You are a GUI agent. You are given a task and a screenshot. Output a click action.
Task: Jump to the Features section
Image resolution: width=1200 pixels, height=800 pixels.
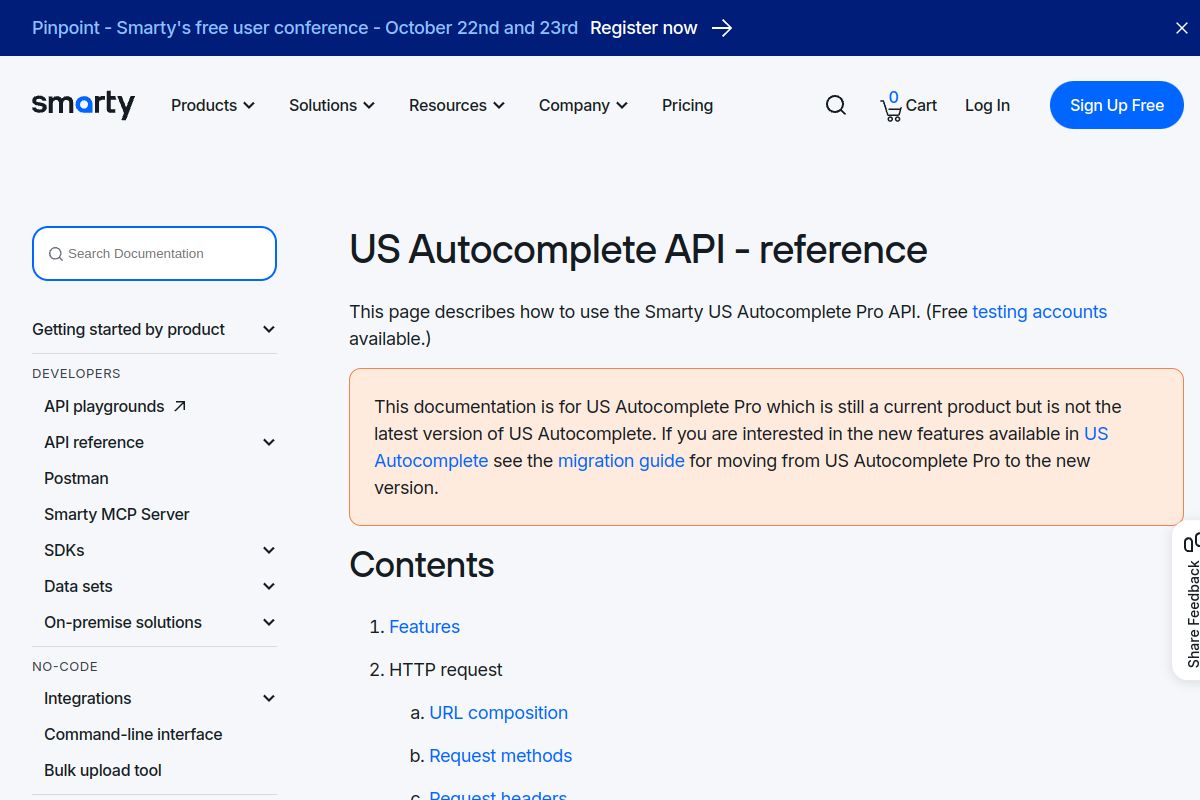pos(424,627)
